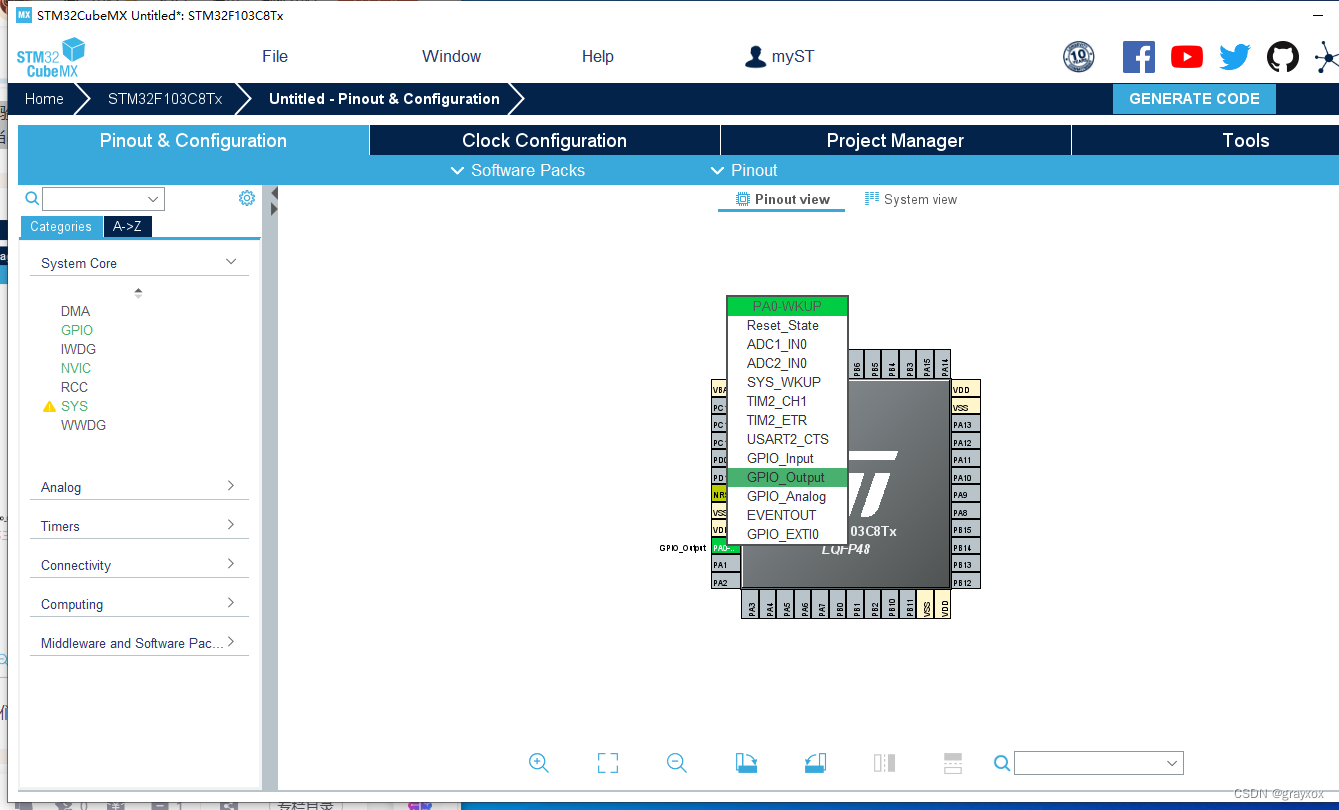
Task: Click the Pinout view chip icon
Action: 743,199
